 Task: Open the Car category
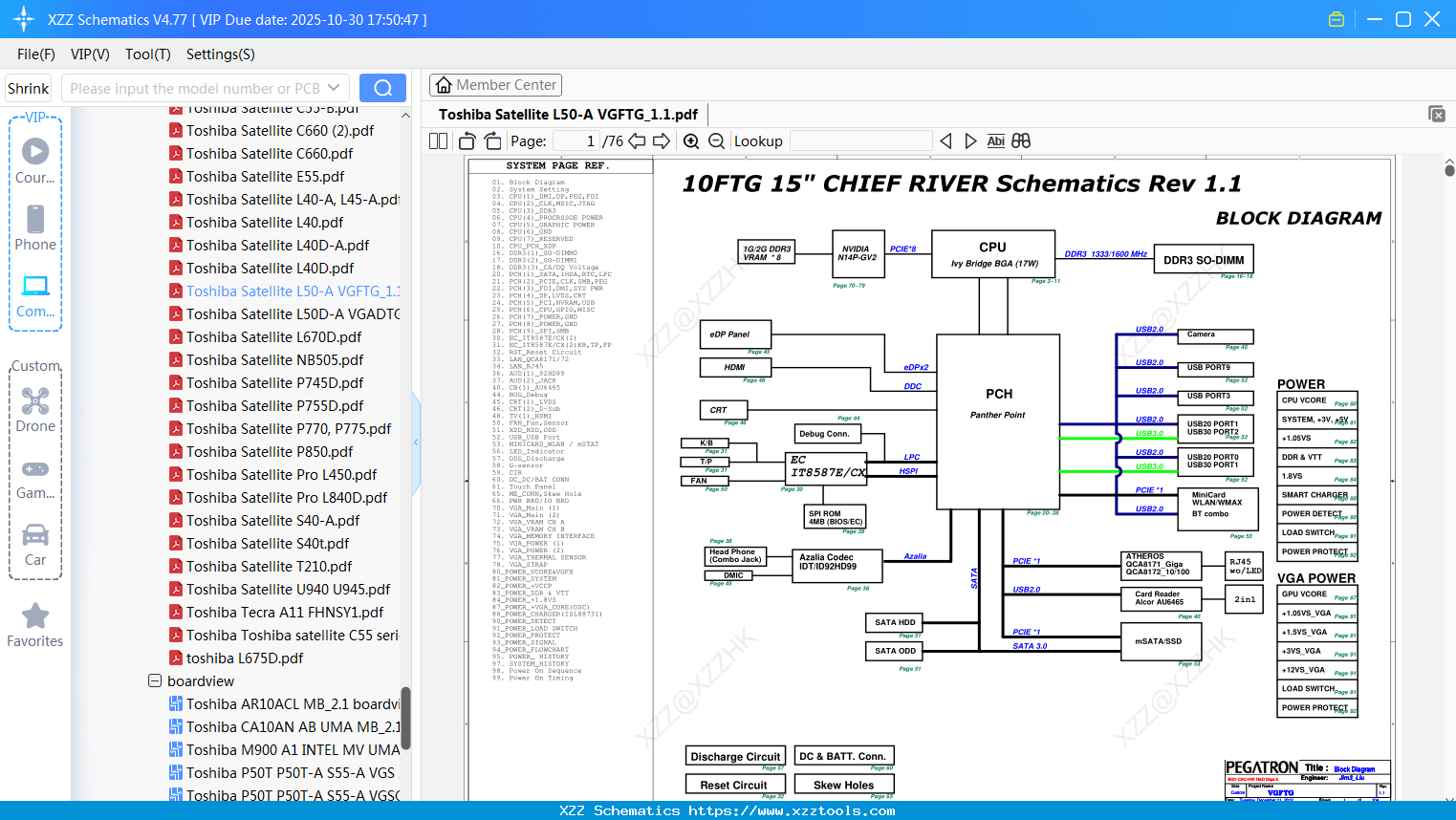[x=35, y=544]
